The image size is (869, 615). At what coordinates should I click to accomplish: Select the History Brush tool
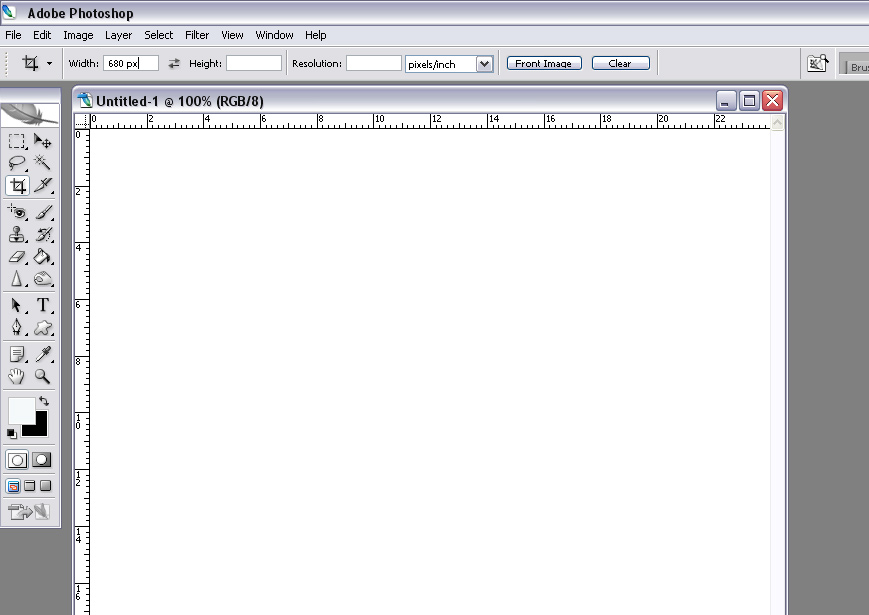click(43, 234)
